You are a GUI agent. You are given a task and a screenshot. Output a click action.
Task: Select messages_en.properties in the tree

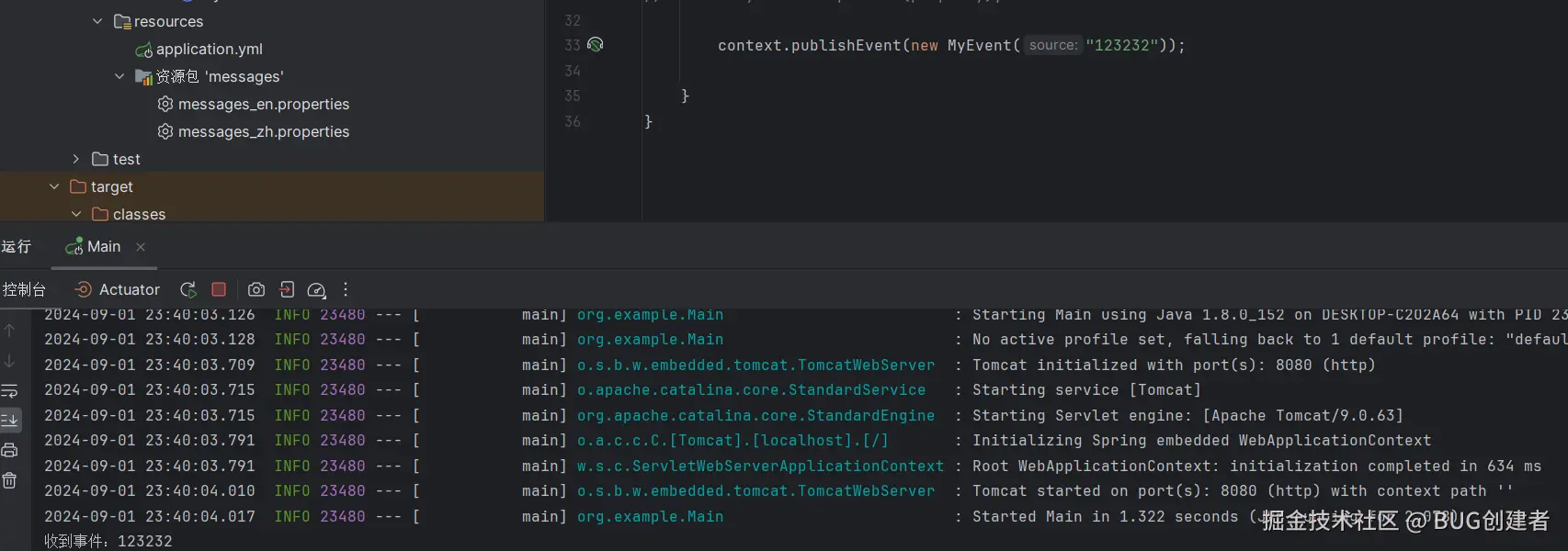coord(263,104)
